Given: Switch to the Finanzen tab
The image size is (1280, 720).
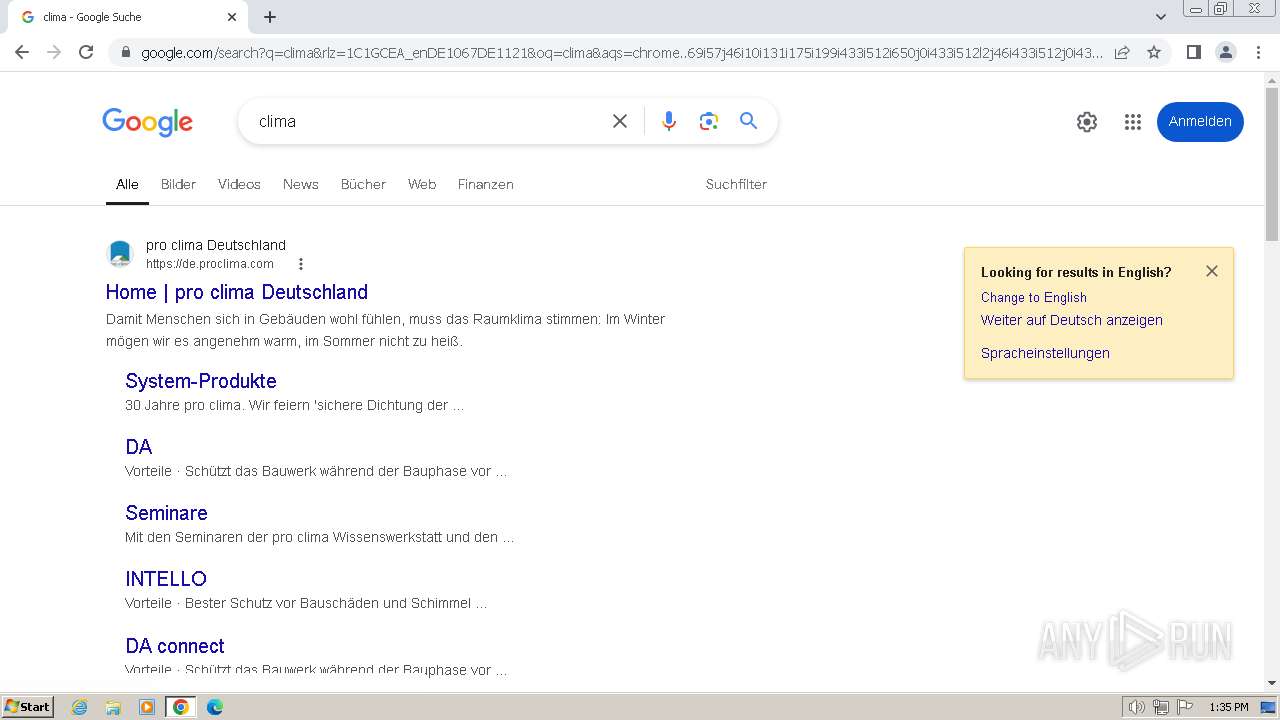Looking at the screenshot, I should pyautogui.click(x=485, y=184).
